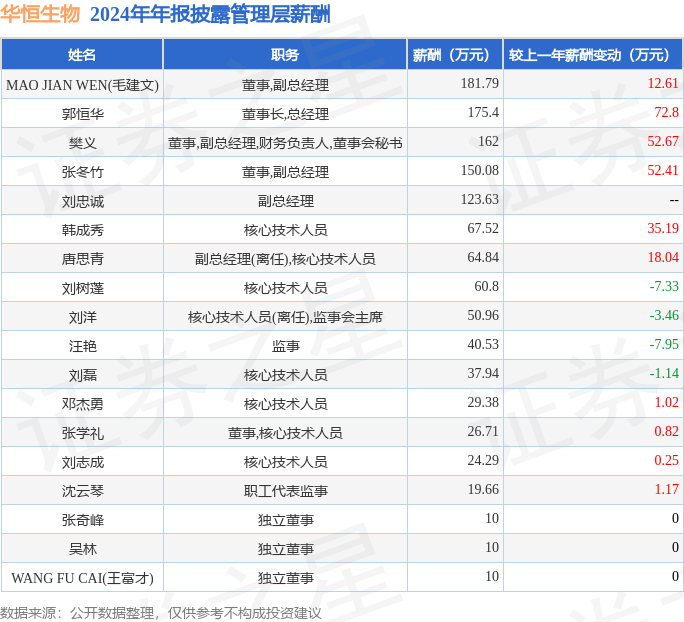This screenshot has height=622, width=684.
Task: Click the name WANG FU CAI(王富才)
Action: tap(82, 578)
